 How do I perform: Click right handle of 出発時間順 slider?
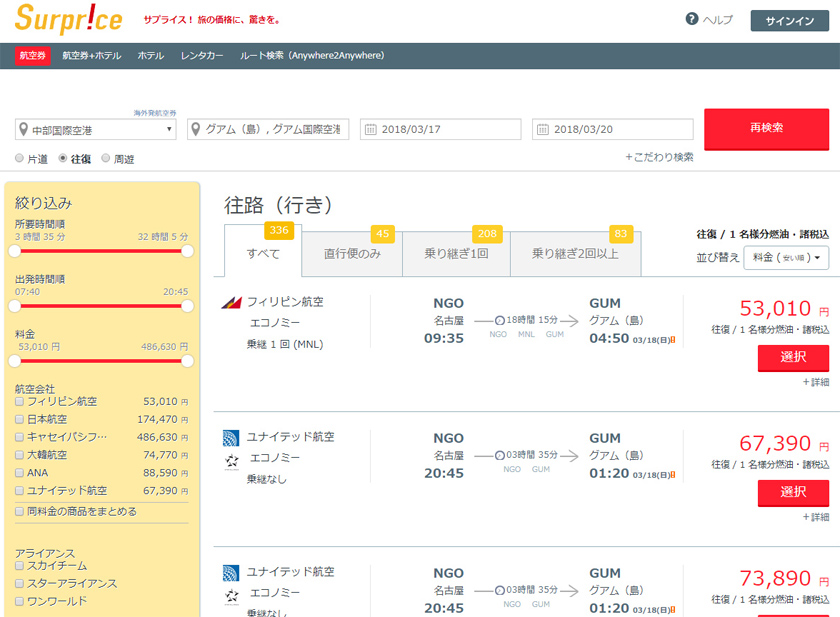point(188,306)
